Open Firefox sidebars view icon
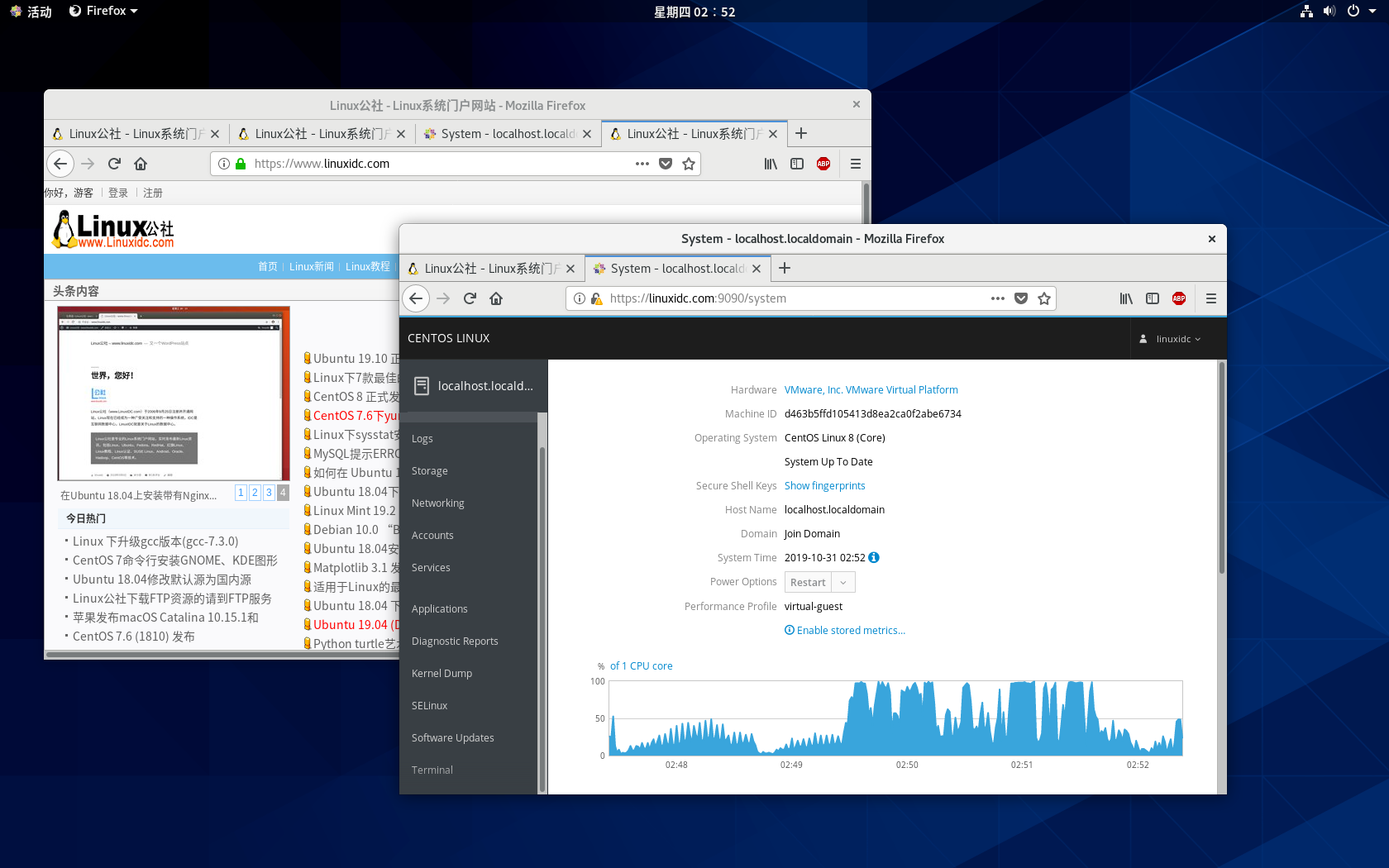The width and height of the screenshot is (1389, 868). (1153, 298)
